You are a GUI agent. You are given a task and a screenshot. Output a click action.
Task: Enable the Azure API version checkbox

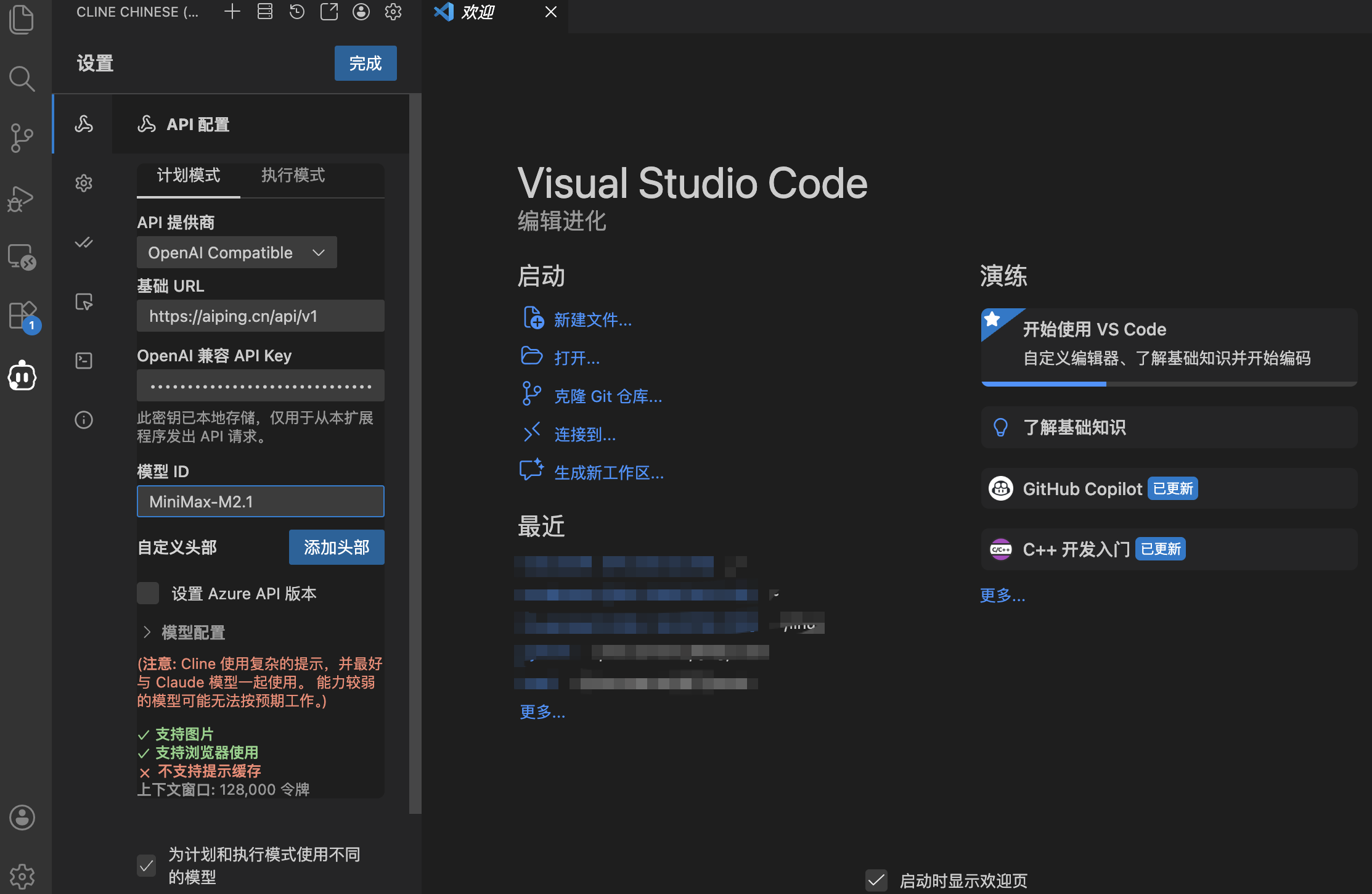point(148,593)
